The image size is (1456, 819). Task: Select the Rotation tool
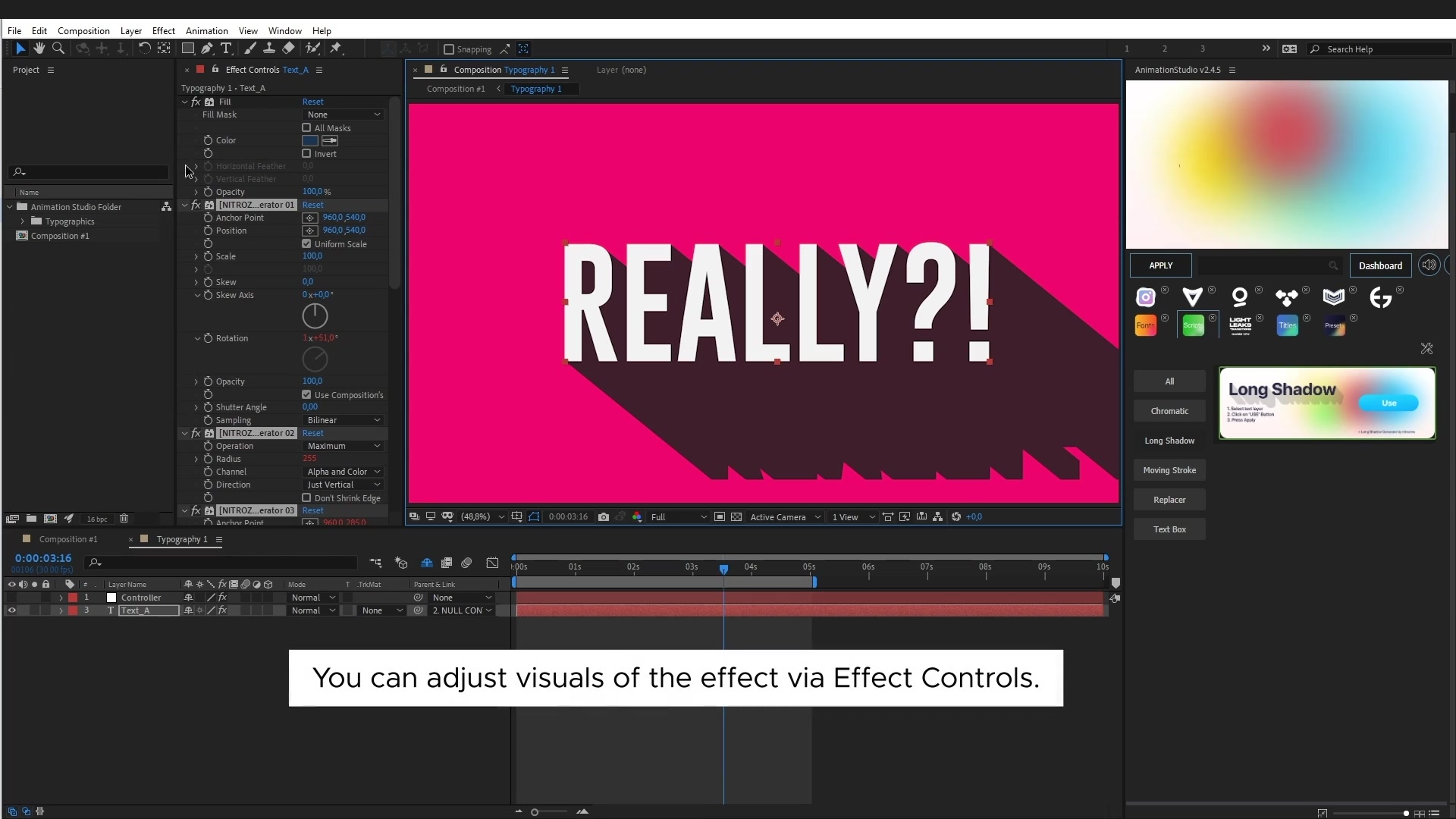[x=144, y=49]
